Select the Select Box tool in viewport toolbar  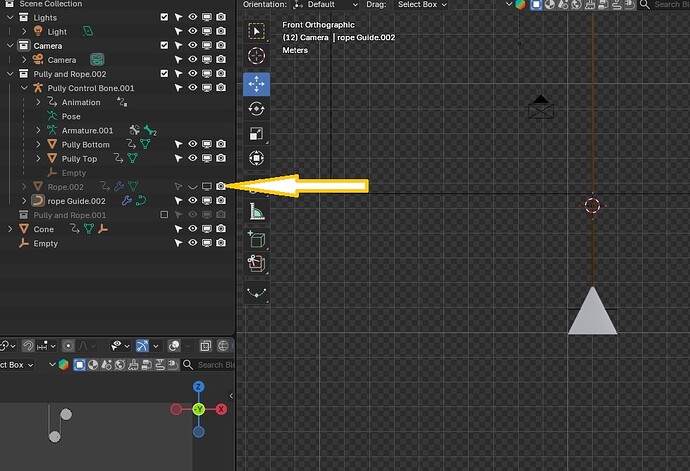click(257, 31)
